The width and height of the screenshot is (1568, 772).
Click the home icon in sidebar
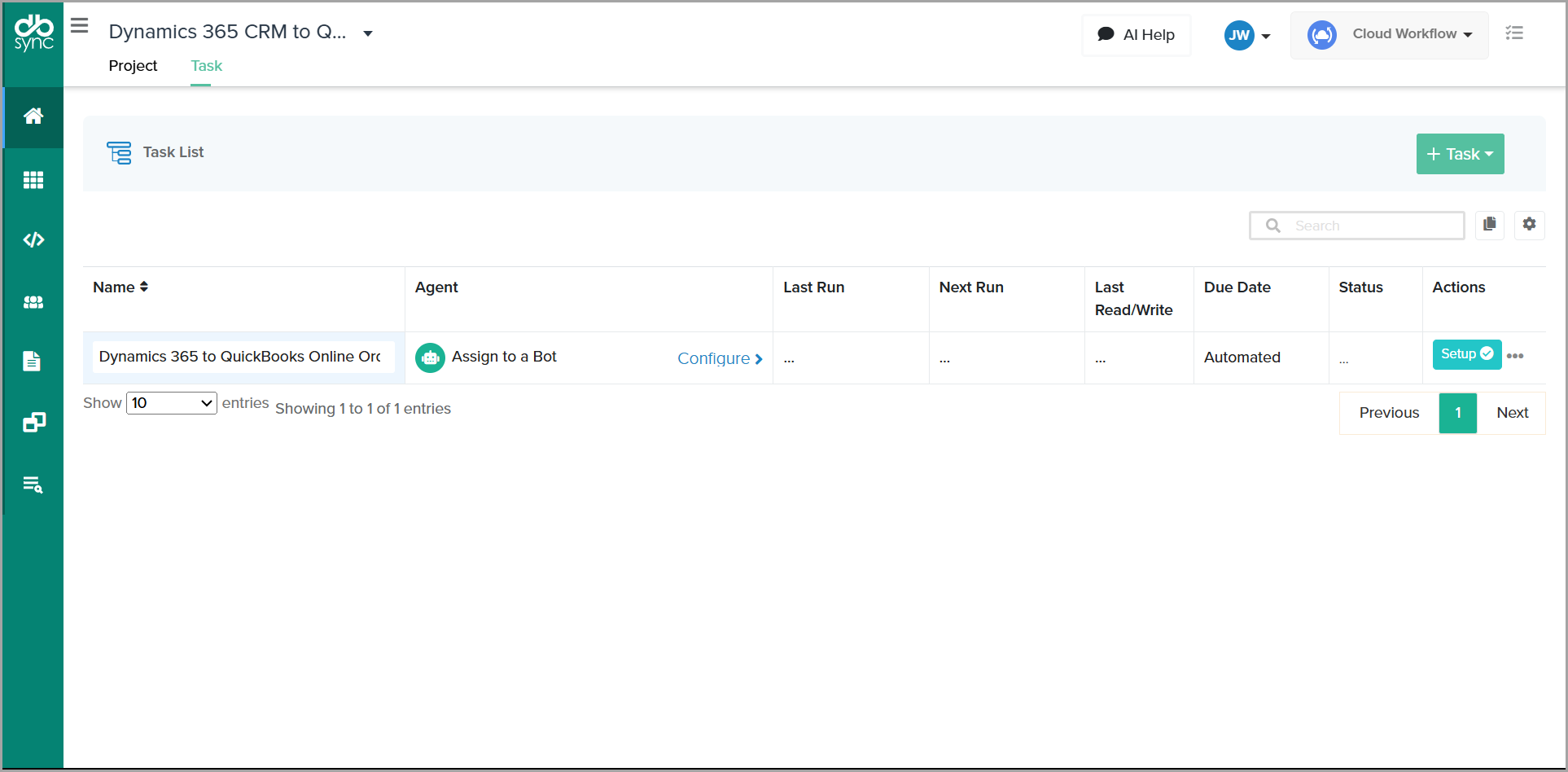pyautogui.click(x=33, y=116)
